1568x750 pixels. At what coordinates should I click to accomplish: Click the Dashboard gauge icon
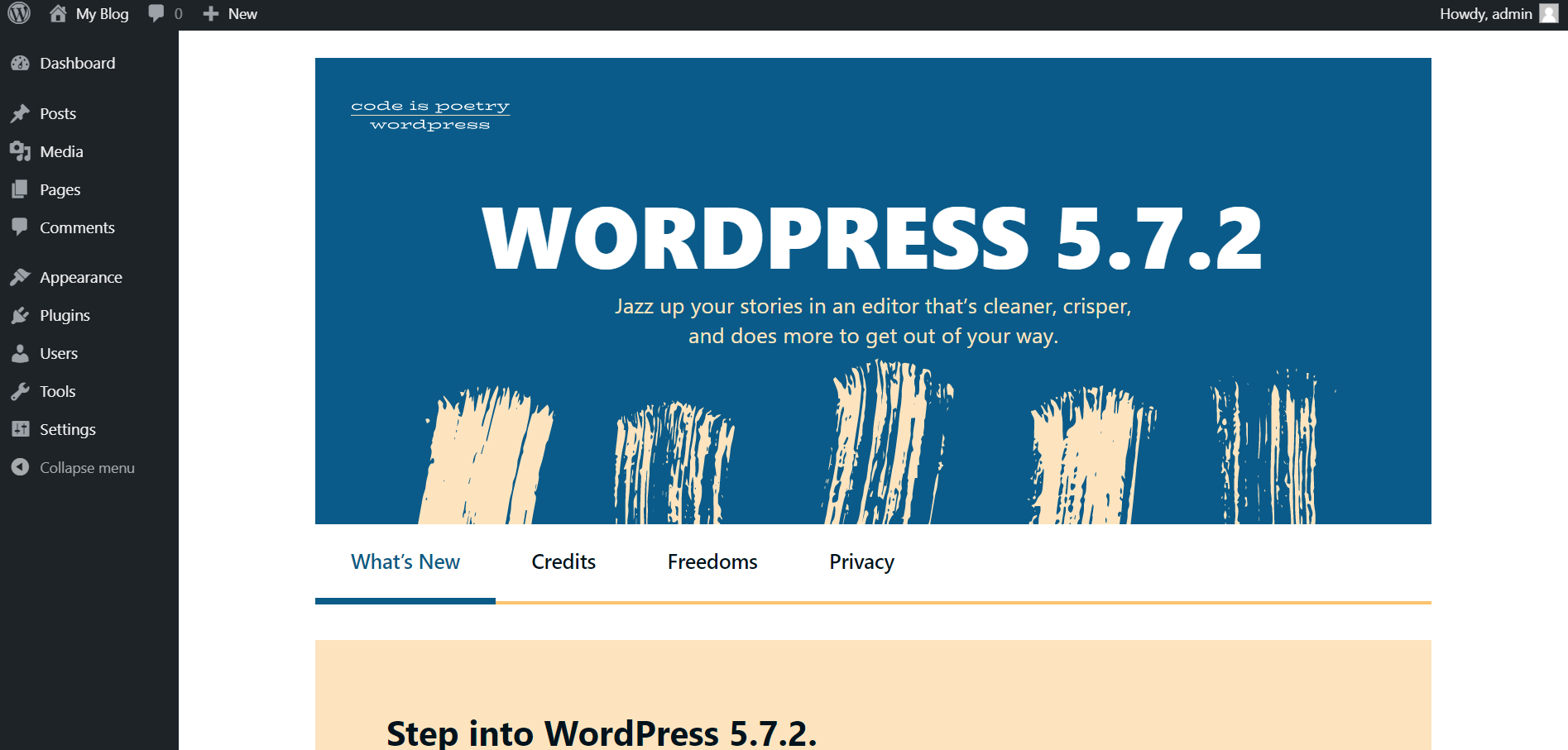(21, 63)
